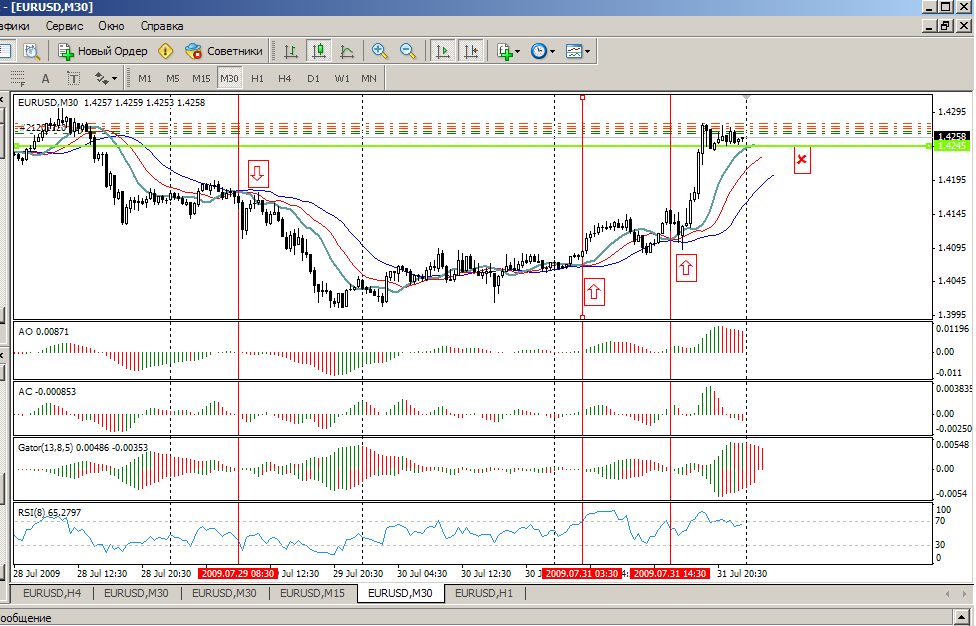Expand the arrows objects dropdown arrow
Screen dimensions: 976x626
(x=115, y=79)
